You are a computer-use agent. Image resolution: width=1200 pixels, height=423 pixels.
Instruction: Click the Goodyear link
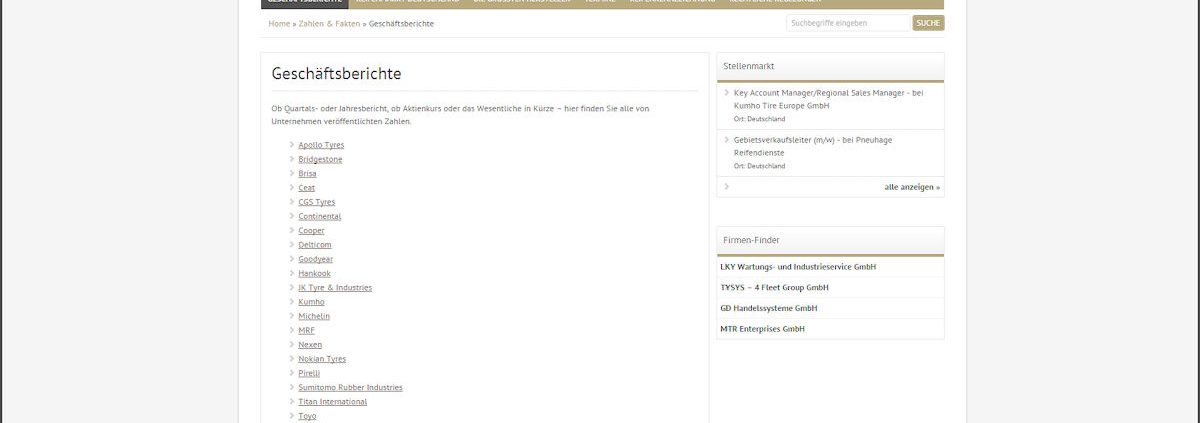coord(315,259)
